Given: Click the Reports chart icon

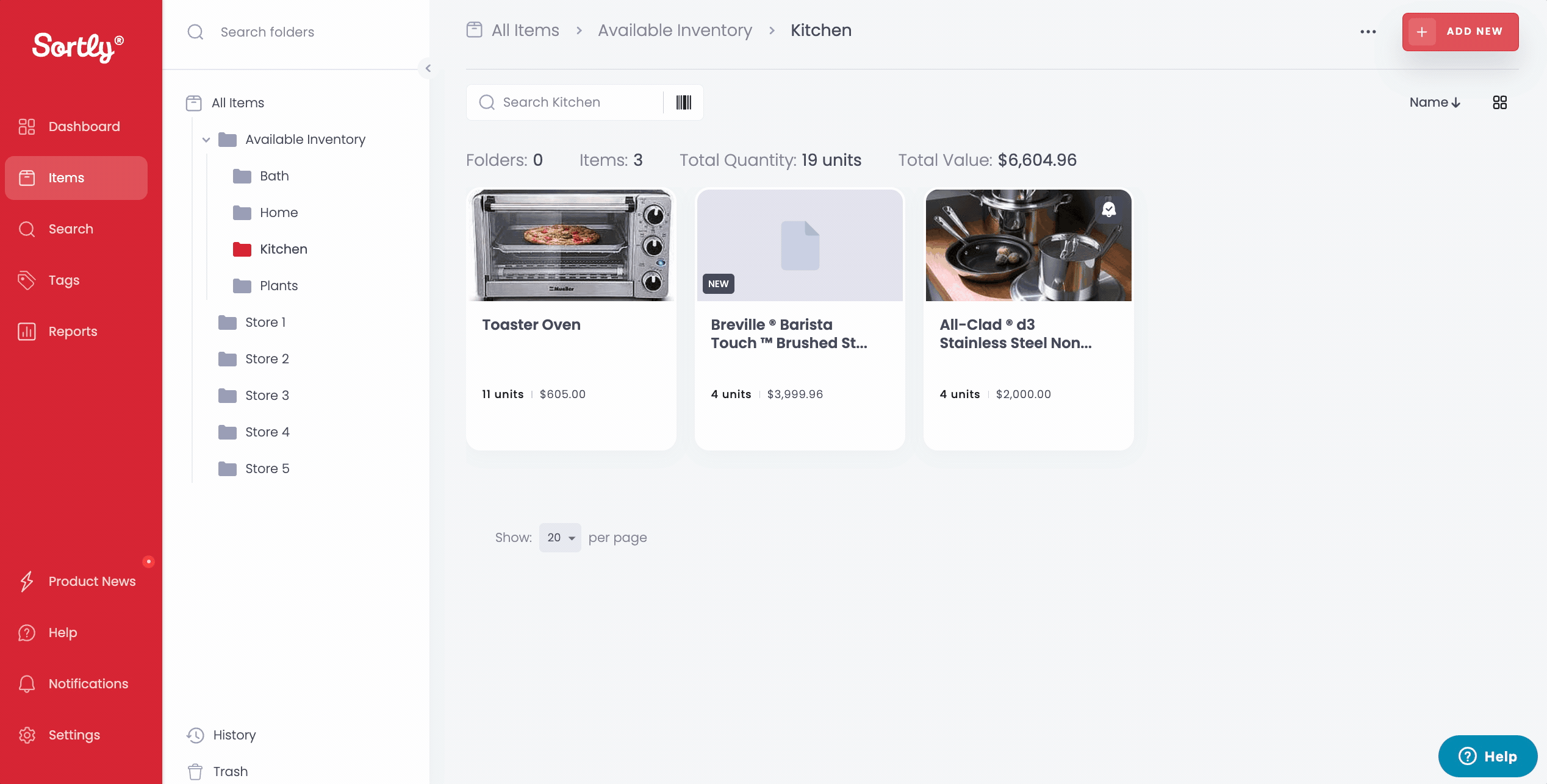Looking at the screenshot, I should (27, 331).
